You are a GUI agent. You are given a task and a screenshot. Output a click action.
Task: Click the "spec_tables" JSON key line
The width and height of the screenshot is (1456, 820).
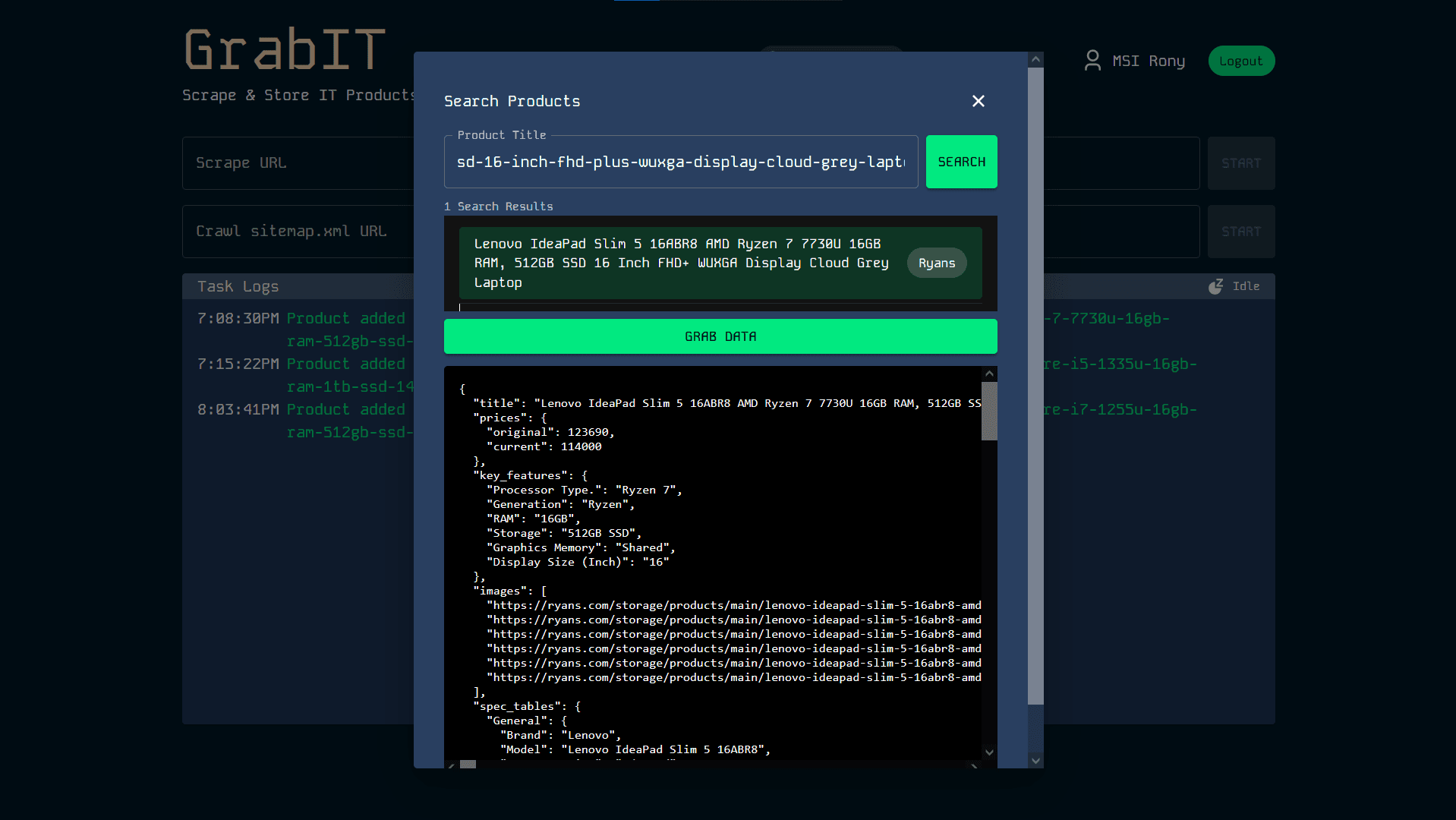(x=527, y=706)
